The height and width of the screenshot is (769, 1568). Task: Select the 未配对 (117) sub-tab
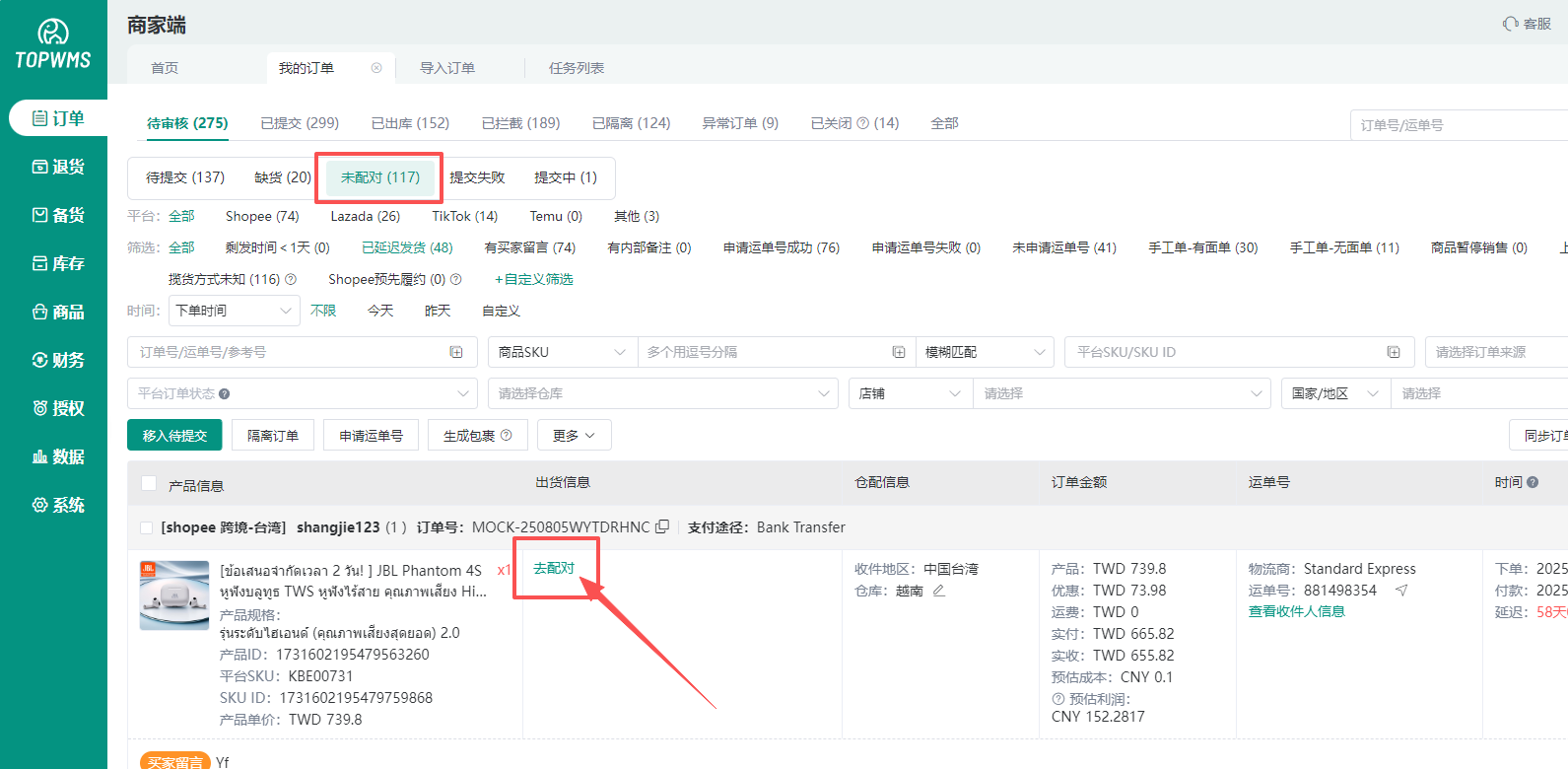pos(379,177)
